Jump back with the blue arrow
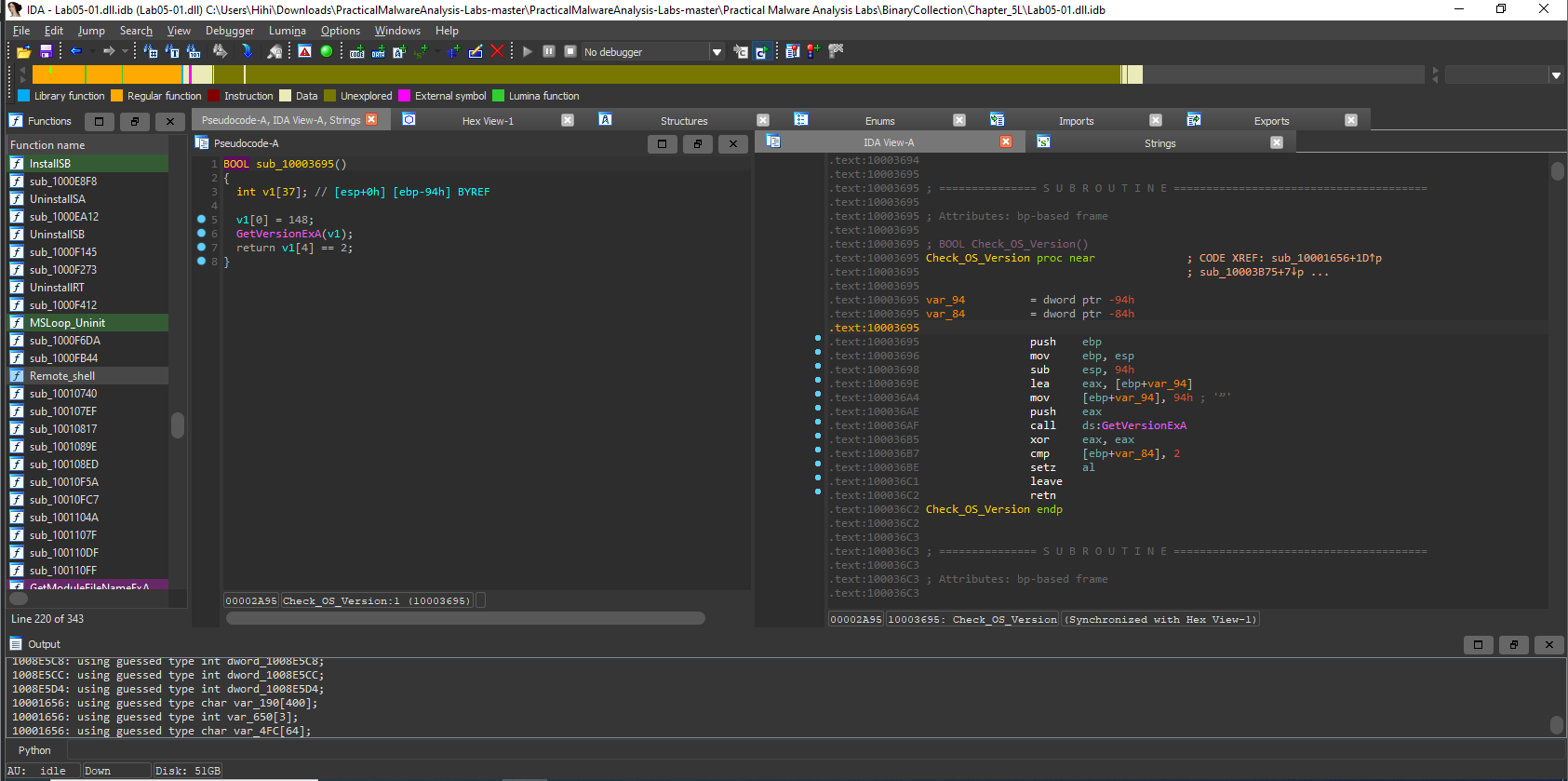Image resolution: width=1568 pixels, height=781 pixels. click(76, 51)
